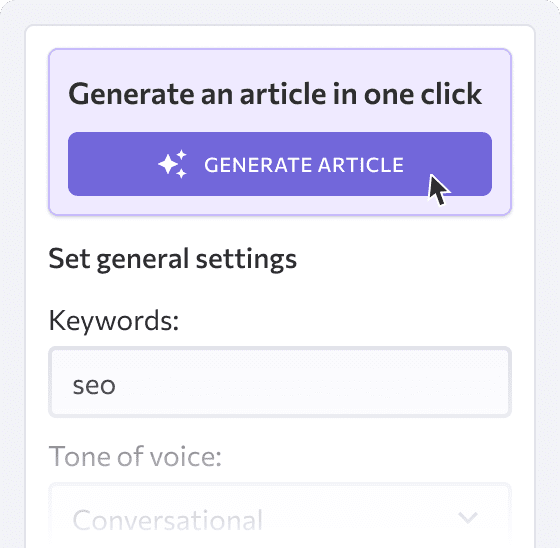Click the 'Keywords:' label

pyautogui.click(x=114, y=321)
